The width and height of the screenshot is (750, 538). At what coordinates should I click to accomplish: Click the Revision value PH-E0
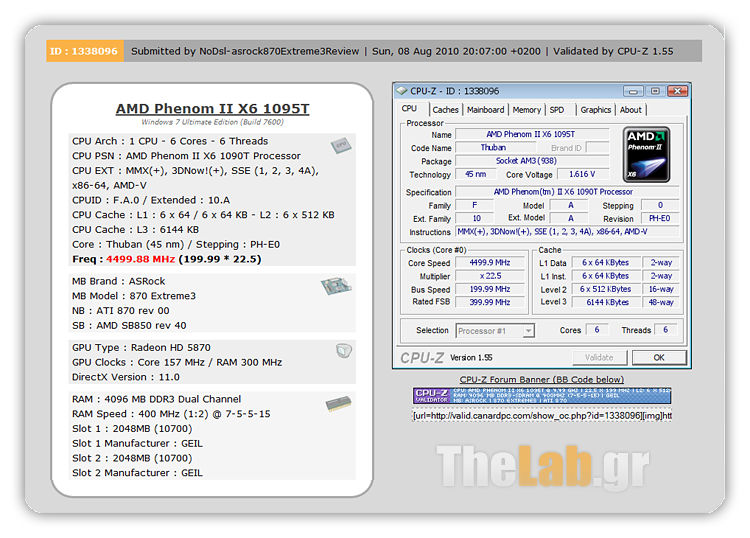pyautogui.click(x=660, y=219)
